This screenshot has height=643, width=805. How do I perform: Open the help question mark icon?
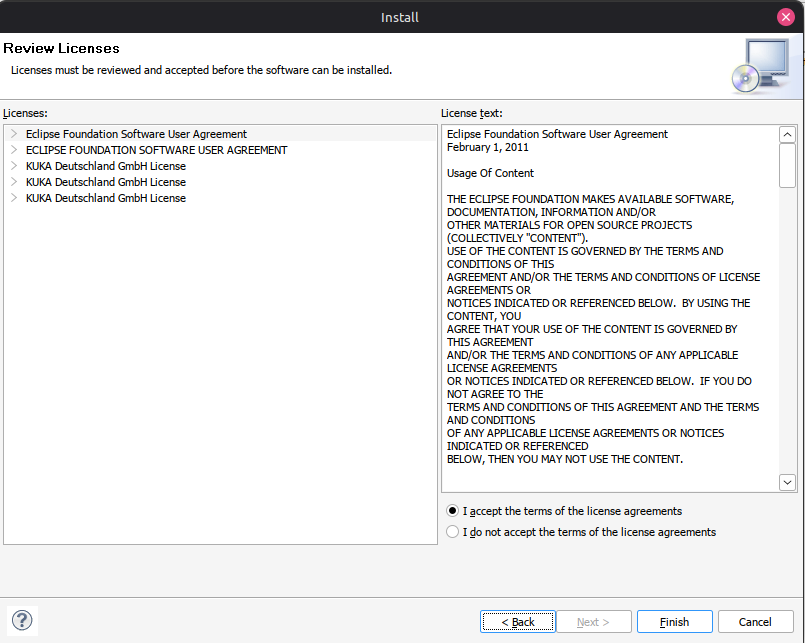(x=22, y=620)
